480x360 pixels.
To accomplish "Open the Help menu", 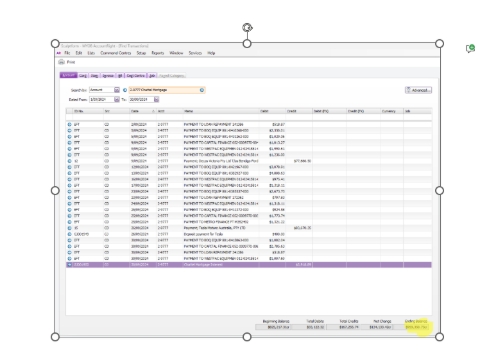I will [211, 53].
